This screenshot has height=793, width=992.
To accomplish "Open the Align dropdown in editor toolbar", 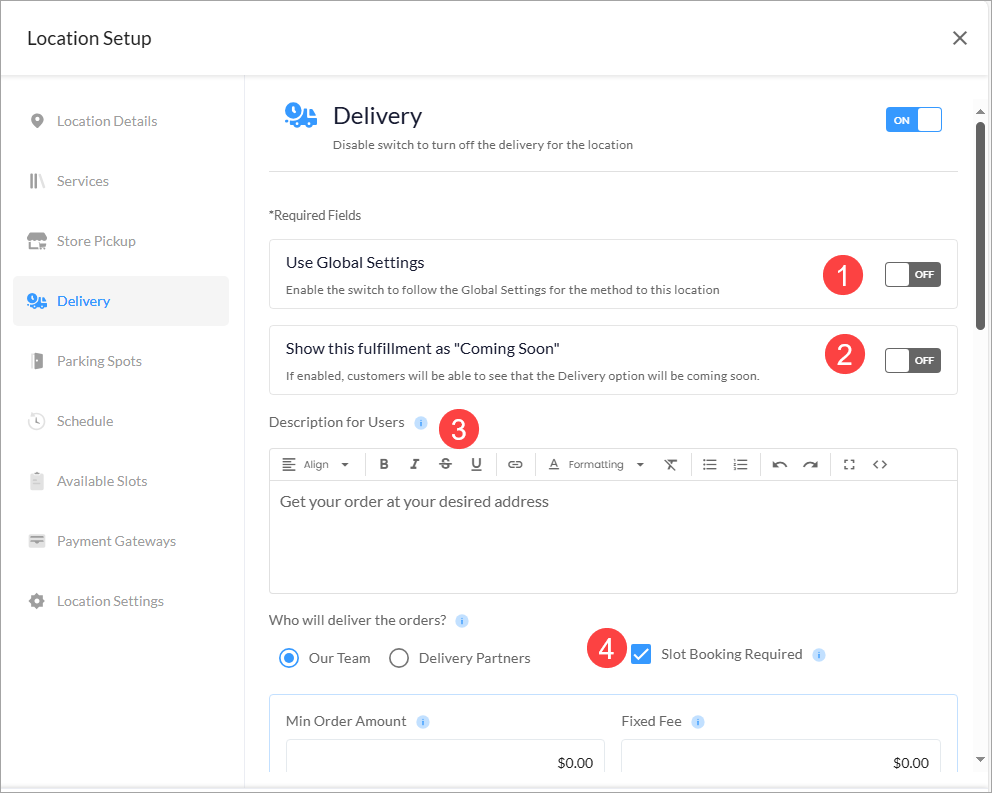I will pyautogui.click(x=315, y=465).
